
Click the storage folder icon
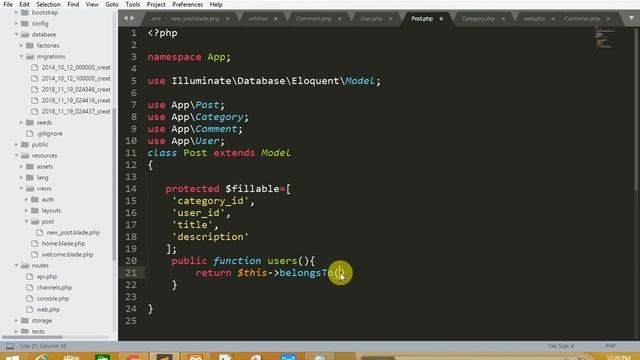[25, 320]
